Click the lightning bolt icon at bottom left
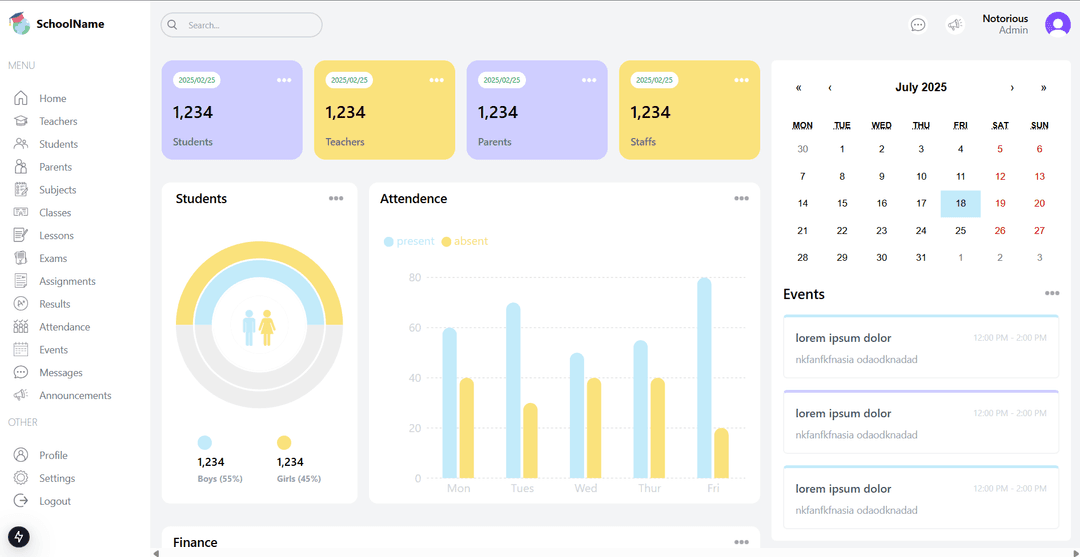1080x557 pixels. click(x=19, y=537)
